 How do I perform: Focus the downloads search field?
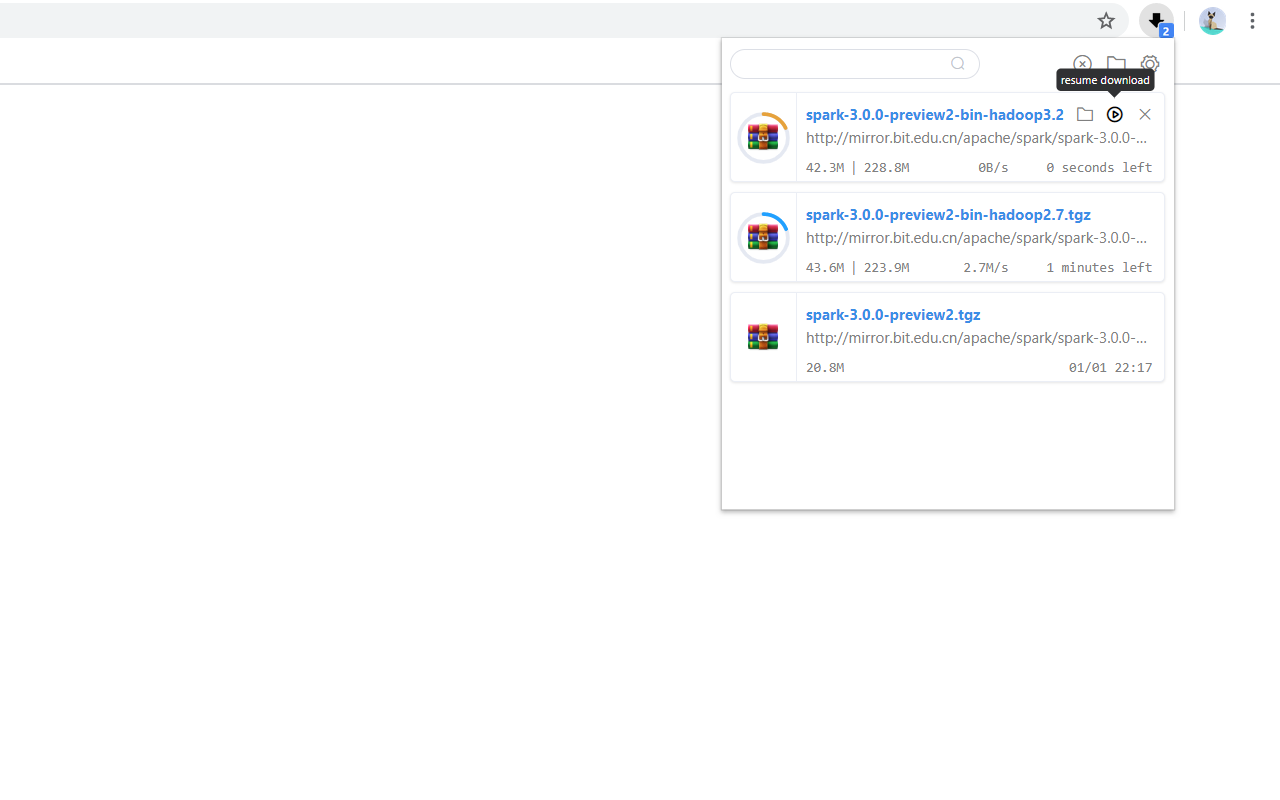(855, 64)
